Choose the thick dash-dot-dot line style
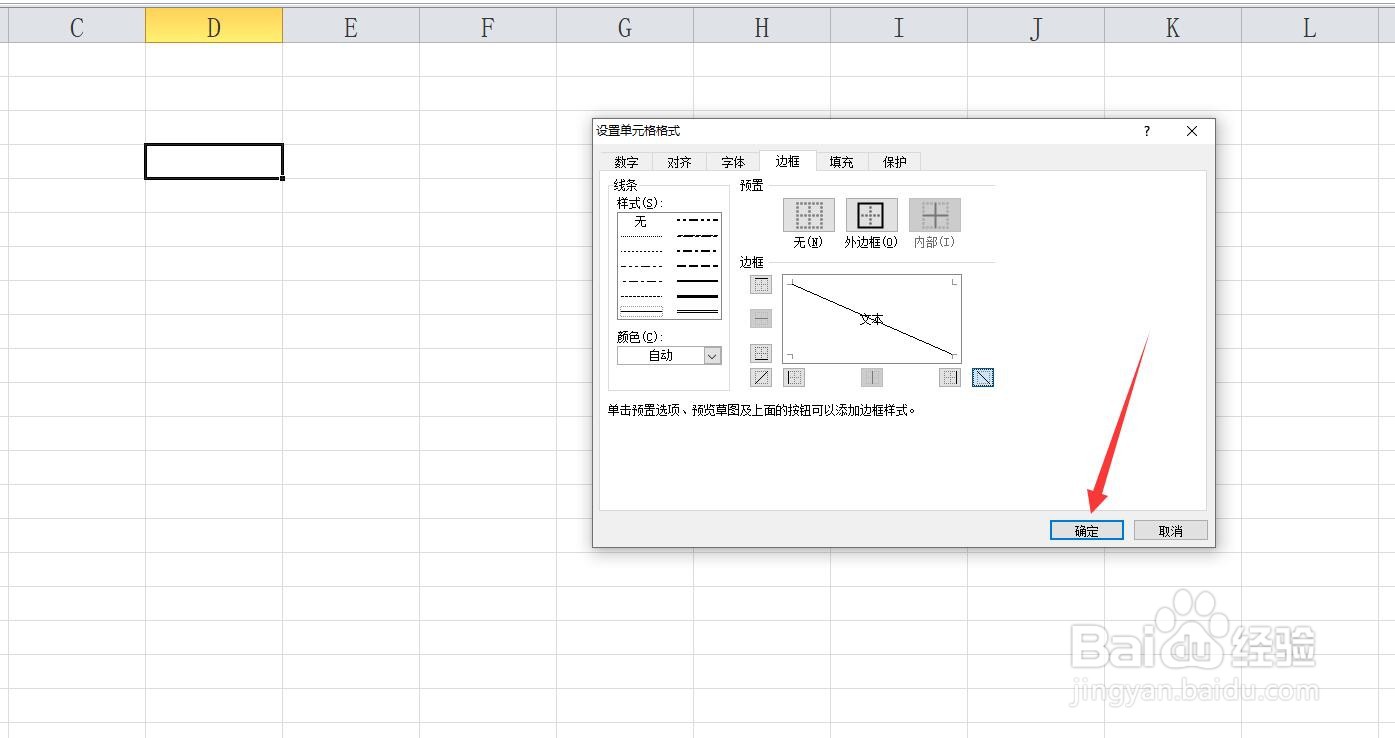This screenshot has width=1395, height=738. click(697, 220)
